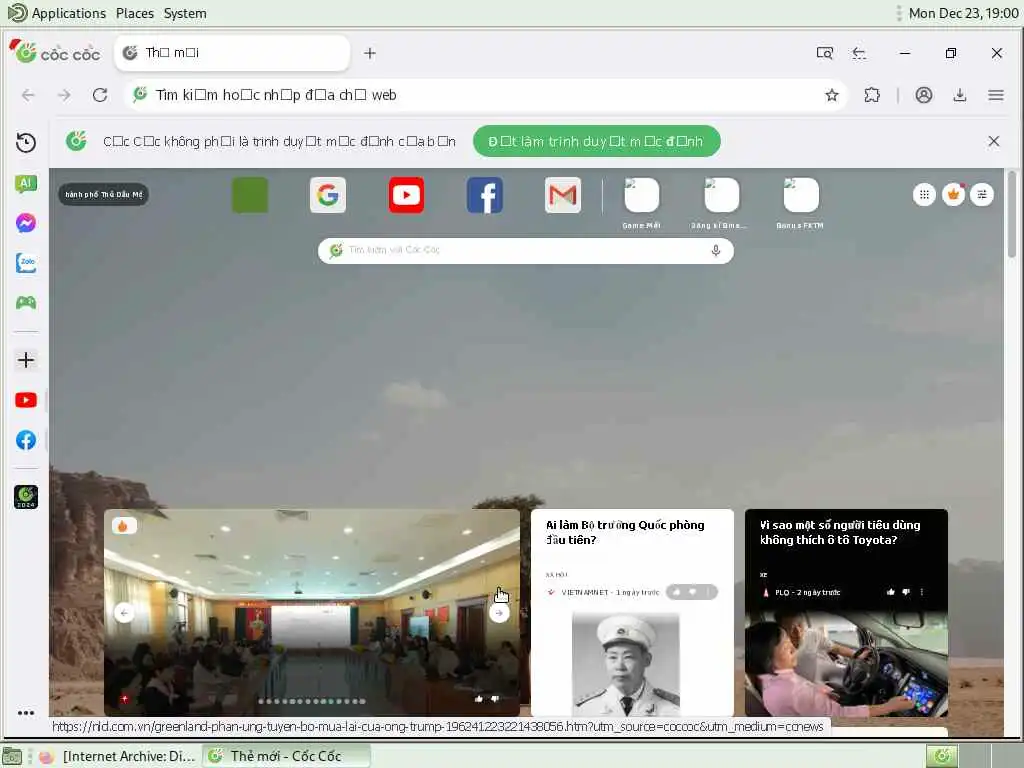Like the Toyota article with thumbs up
This screenshot has width=1024, height=768.
click(x=890, y=592)
